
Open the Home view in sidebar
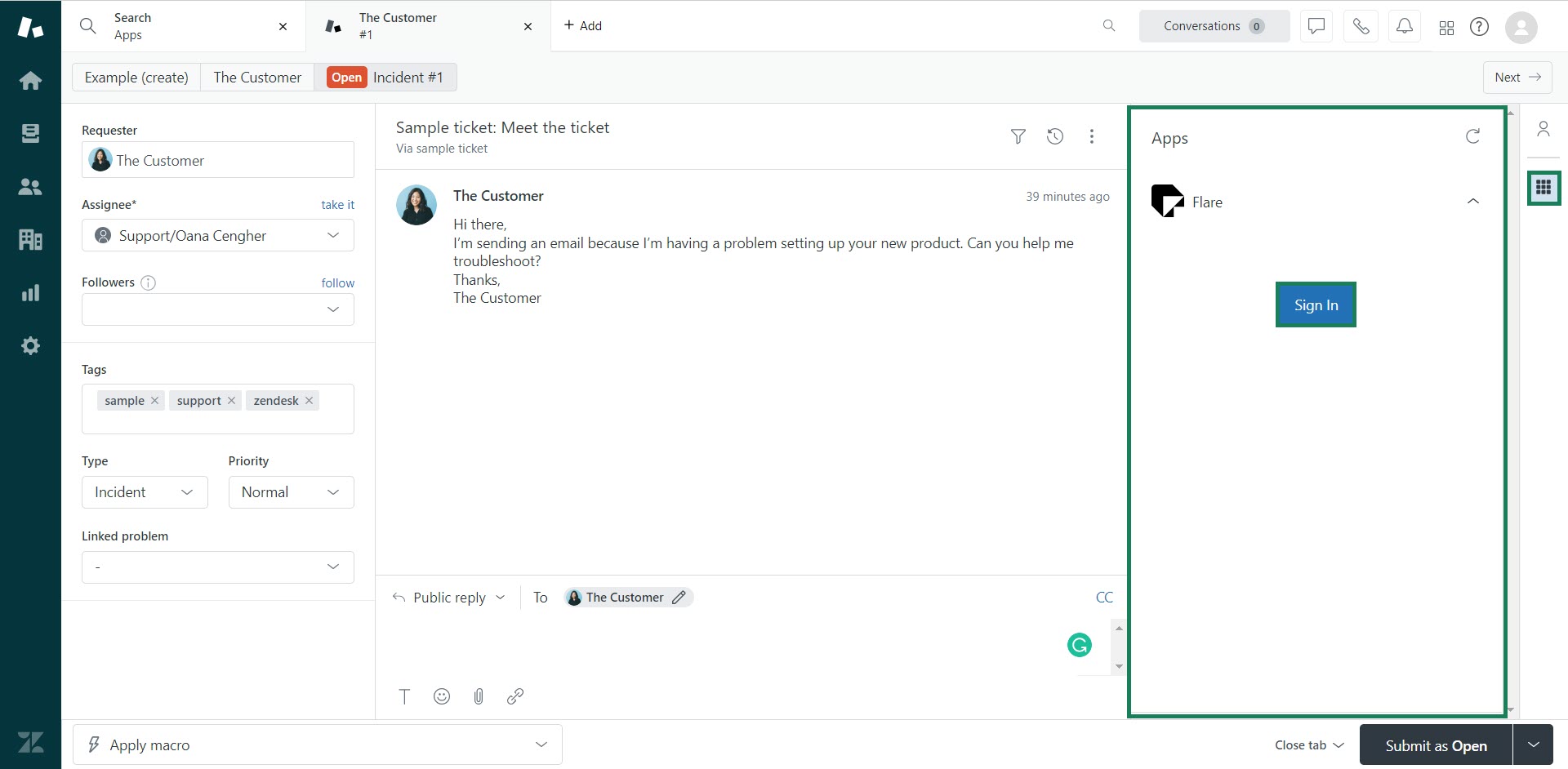point(30,80)
